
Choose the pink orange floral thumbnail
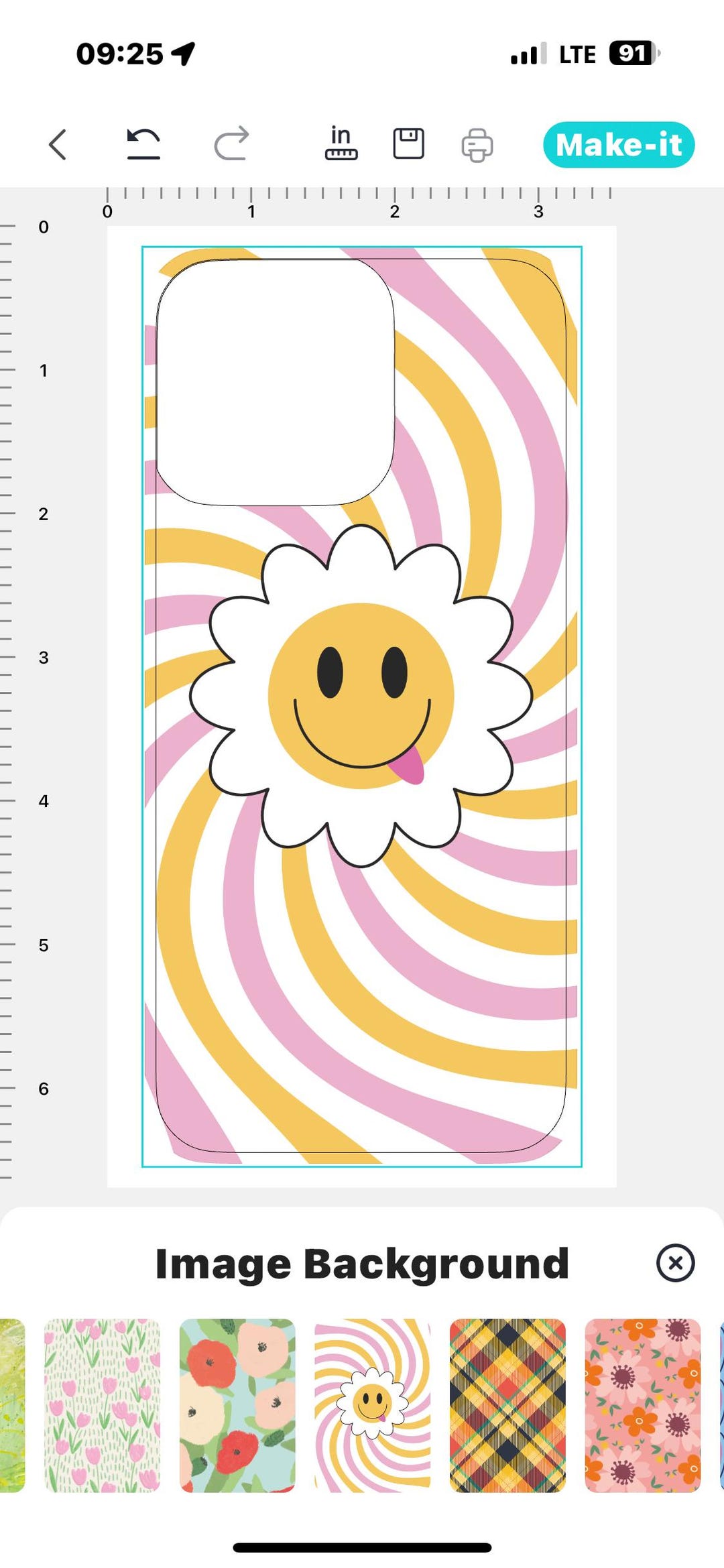(643, 1405)
